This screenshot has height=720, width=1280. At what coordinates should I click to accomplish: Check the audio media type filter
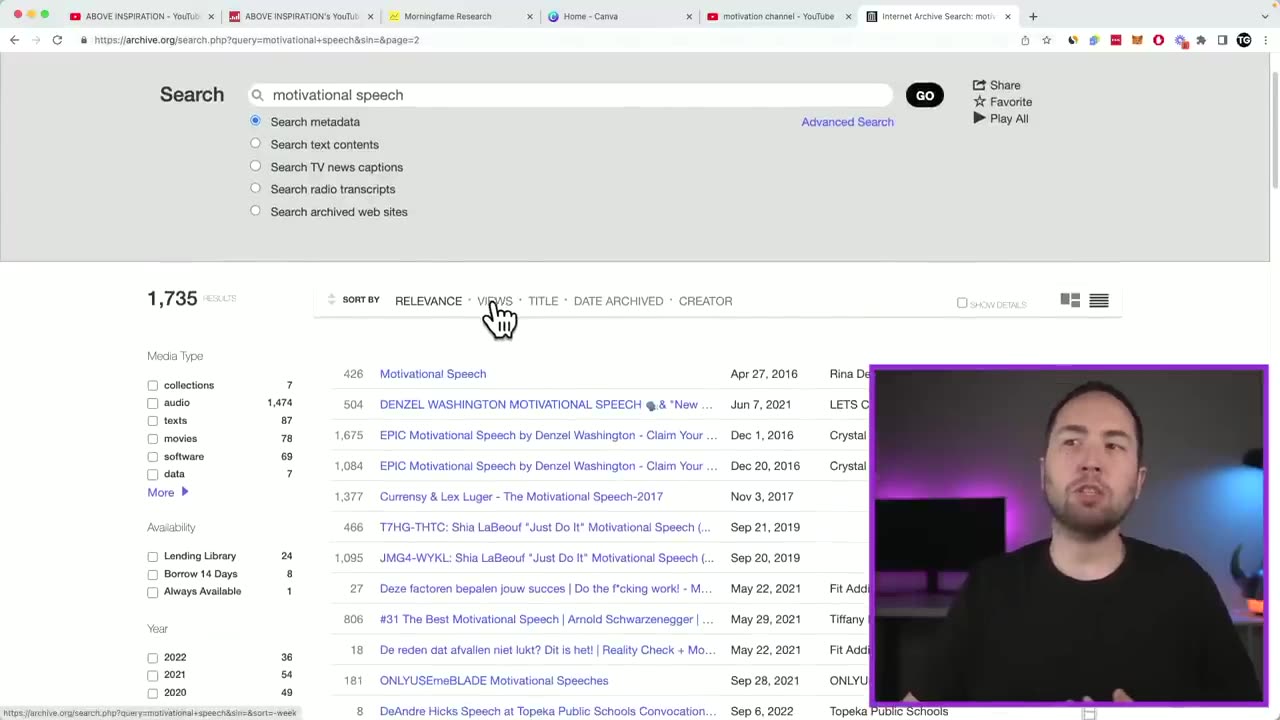[153, 403]
